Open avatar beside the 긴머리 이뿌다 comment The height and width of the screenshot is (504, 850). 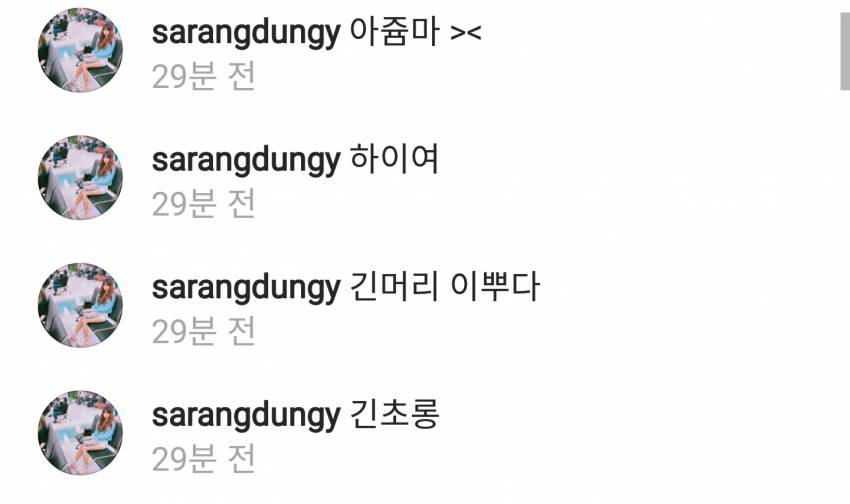pyautogui.click(x=80, y=305)
